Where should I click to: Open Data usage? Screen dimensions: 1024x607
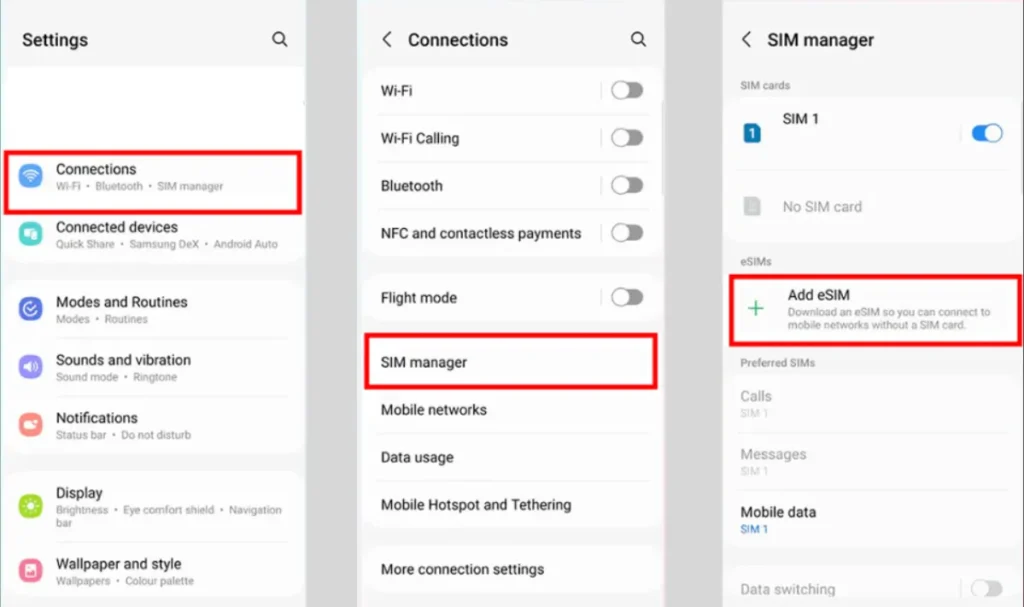[x=511, y=457]
